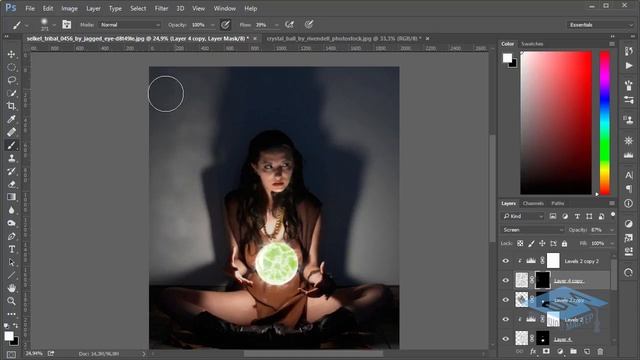Enable airbrush mode in options bar
Viewport: 640px width, 360px height.
point(289,25)
